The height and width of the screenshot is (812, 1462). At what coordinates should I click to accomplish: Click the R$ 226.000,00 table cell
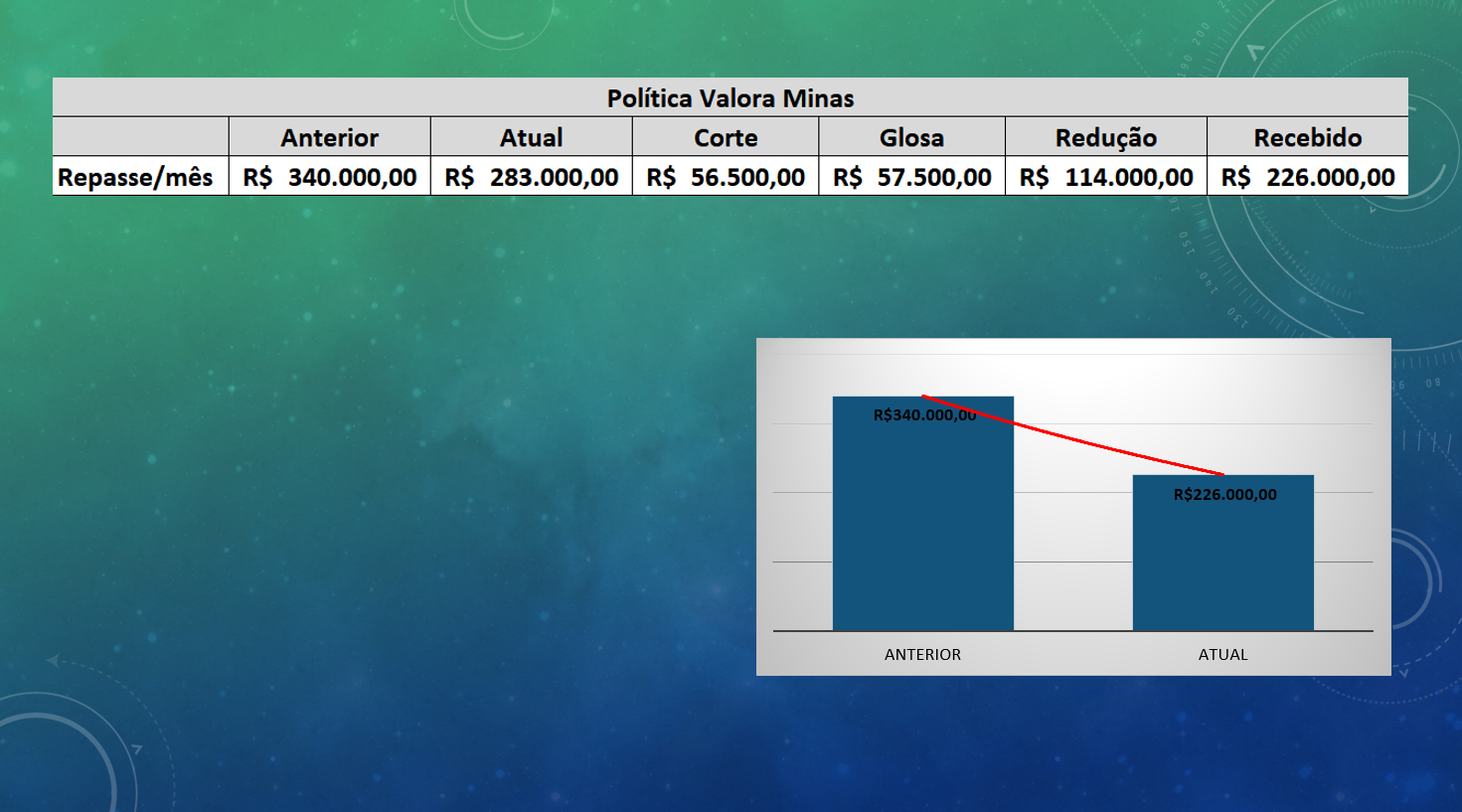(x=1308, y=177)
